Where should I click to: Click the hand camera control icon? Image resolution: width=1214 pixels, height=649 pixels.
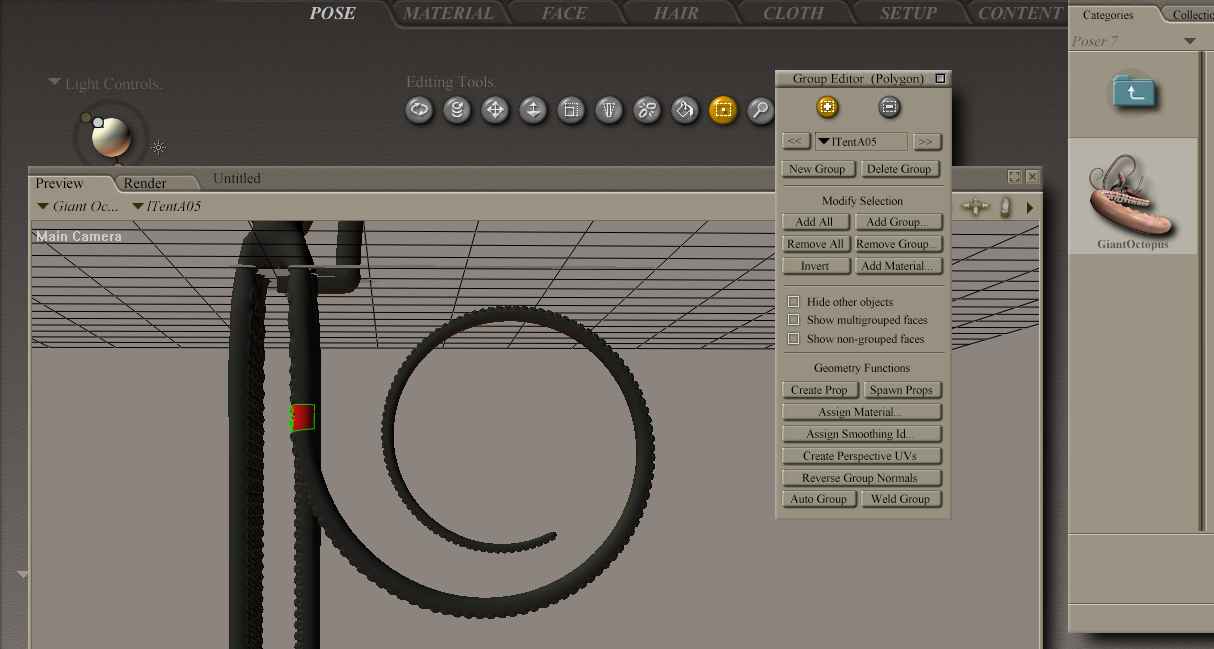pyautogui.click(x=1006, y=207)
